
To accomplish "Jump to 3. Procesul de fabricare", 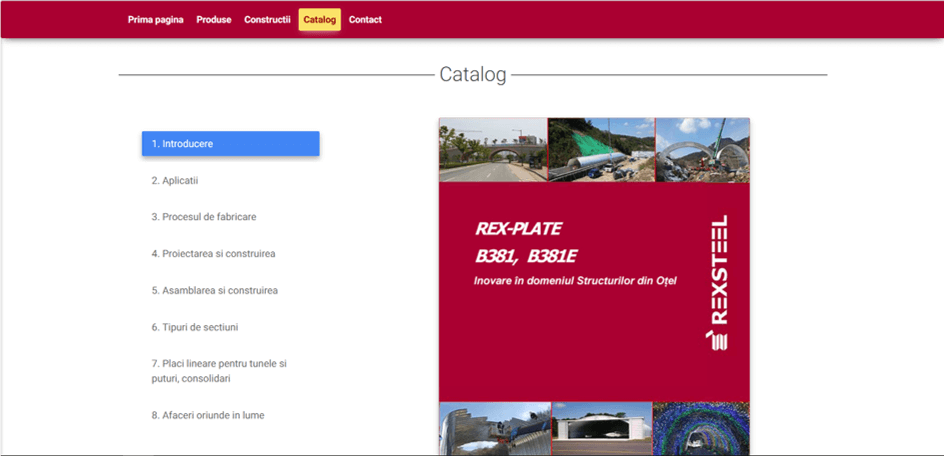I will click(x=203, y=217).
